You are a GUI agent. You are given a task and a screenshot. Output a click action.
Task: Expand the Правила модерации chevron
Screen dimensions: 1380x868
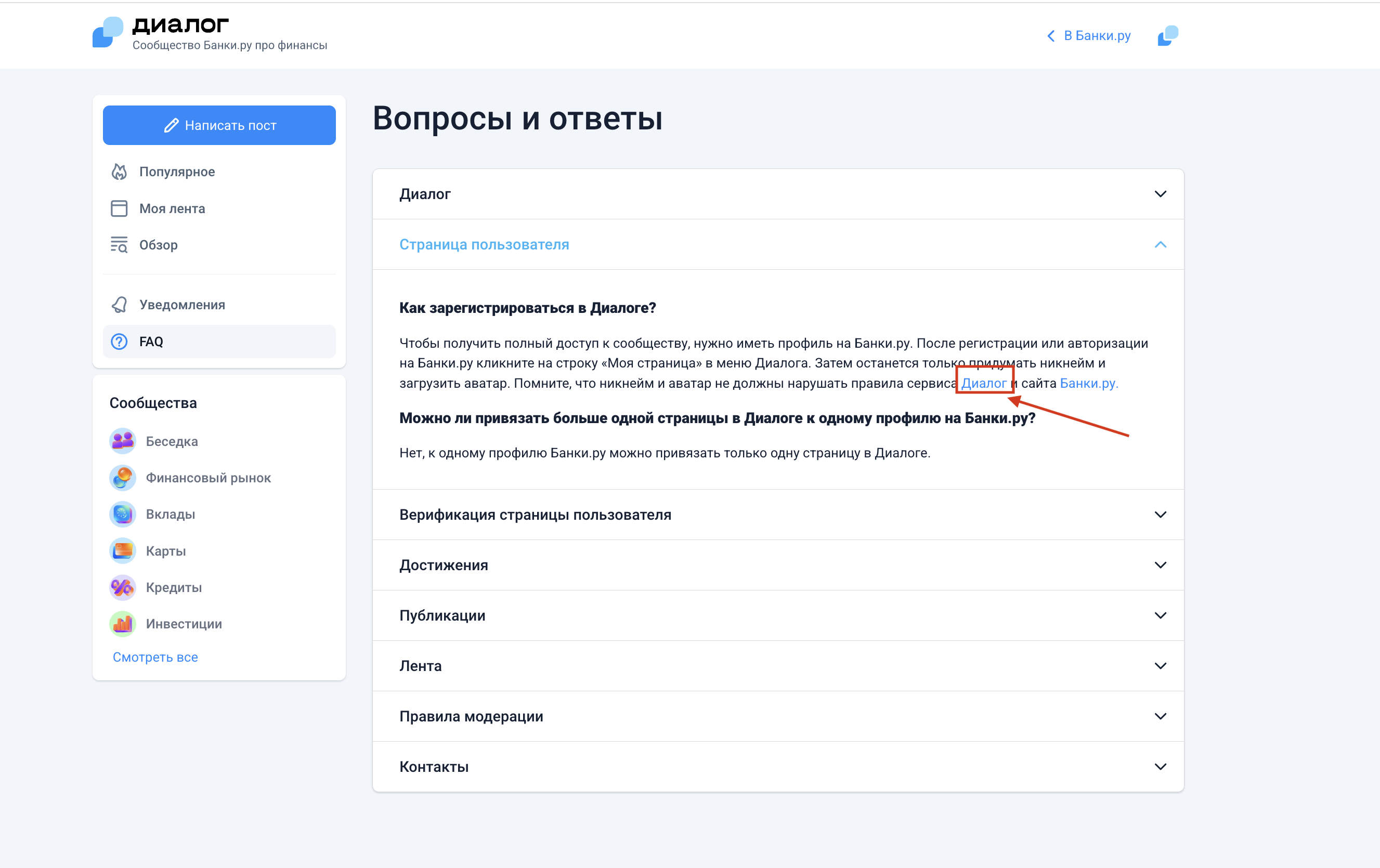[1161, 716]
